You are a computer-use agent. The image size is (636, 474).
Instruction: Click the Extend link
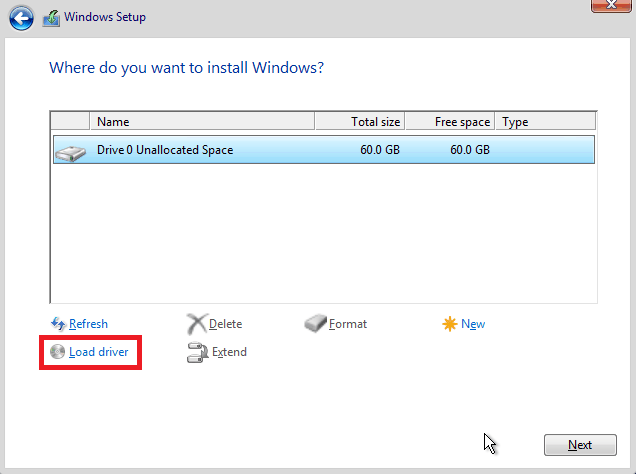[x=229, y=352]
